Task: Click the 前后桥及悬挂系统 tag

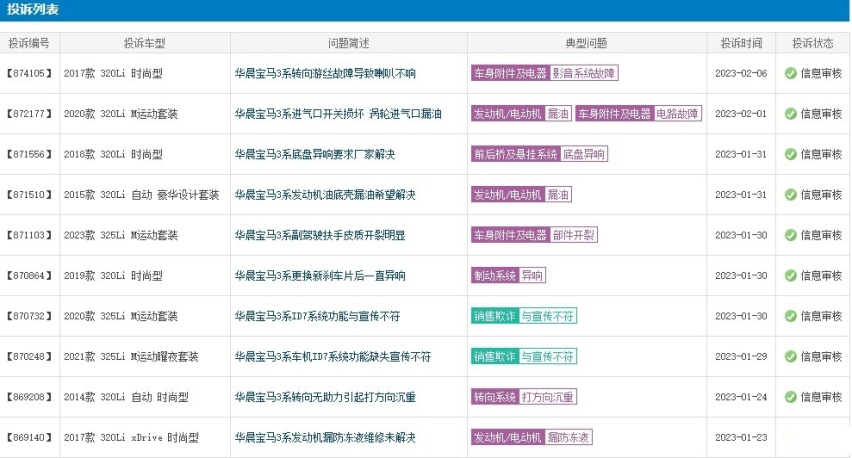Action: click(x=516, y=154)
